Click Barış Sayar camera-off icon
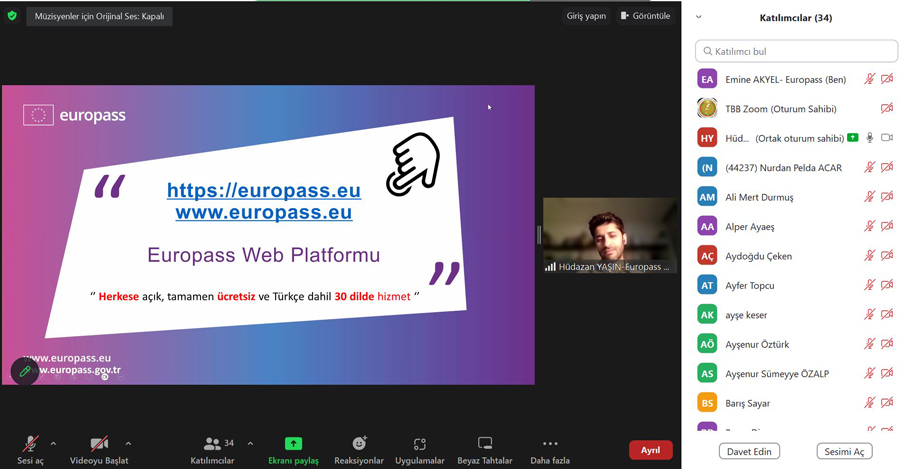The height and width of the screenshot is (469, 900). 887,403
